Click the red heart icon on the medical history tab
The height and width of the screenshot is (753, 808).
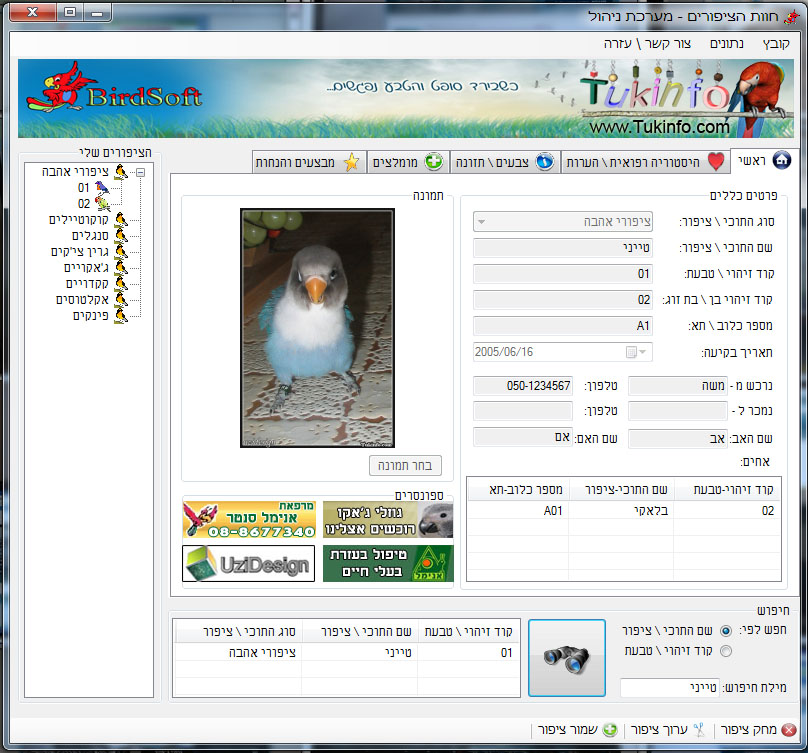point(715,162)
